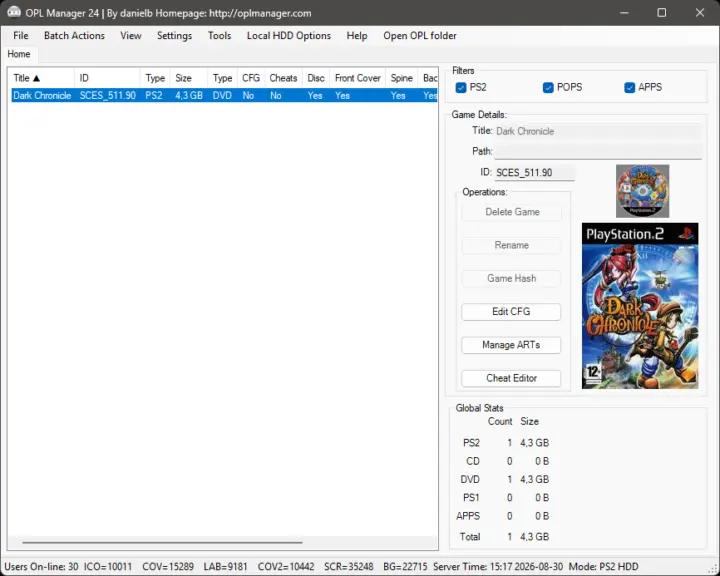Click SCR=35248 in the status bar
Image resolution: width=720 pixels, height=576 pixels.
tap(349, 567)
